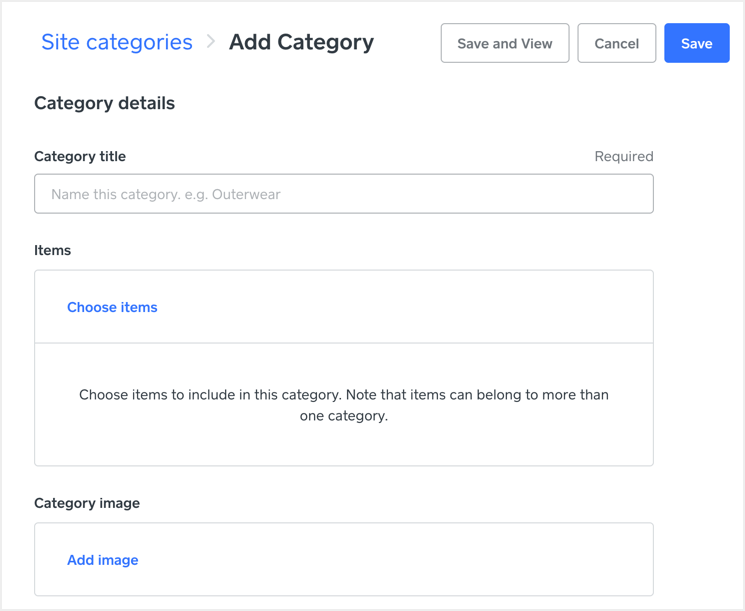Click the blank area below the Items description

(x=343, y=447)
